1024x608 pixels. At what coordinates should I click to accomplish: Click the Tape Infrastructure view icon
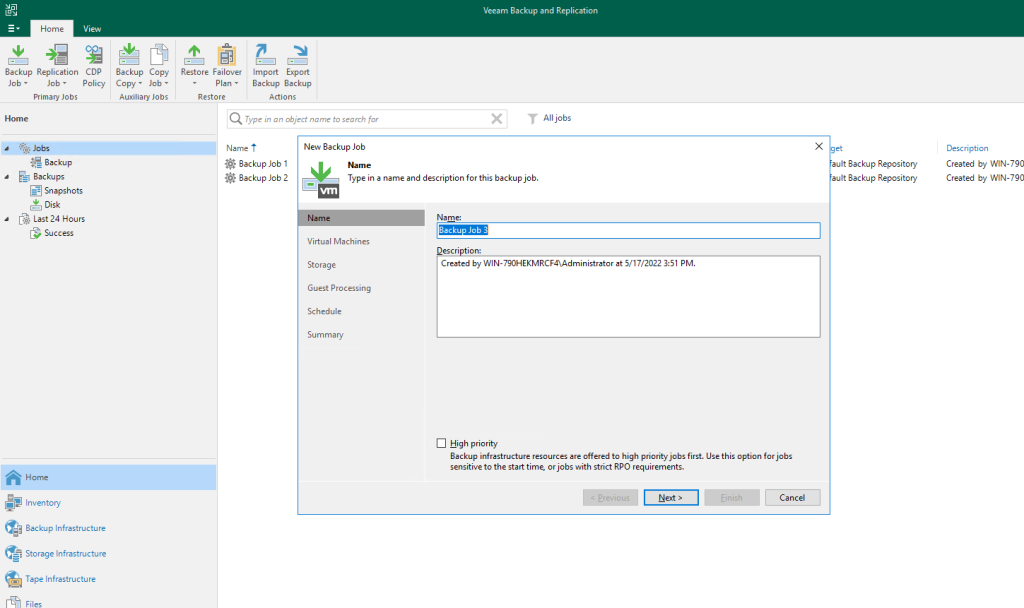[13, 579]
